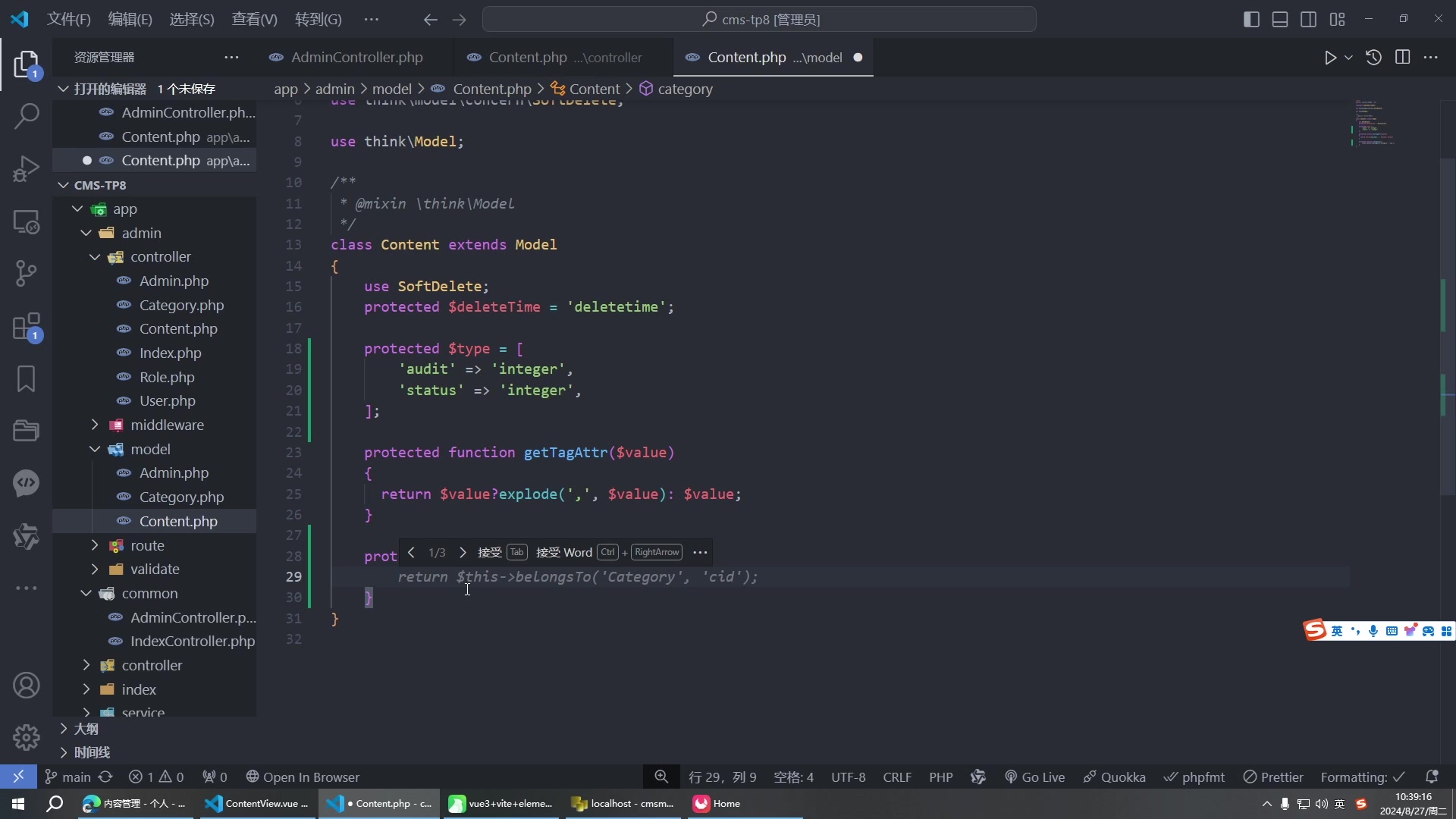Open the timeline history icon in editor toolbar
Viewport: 1456px width, 819px height.
[x=1373, y=58]
